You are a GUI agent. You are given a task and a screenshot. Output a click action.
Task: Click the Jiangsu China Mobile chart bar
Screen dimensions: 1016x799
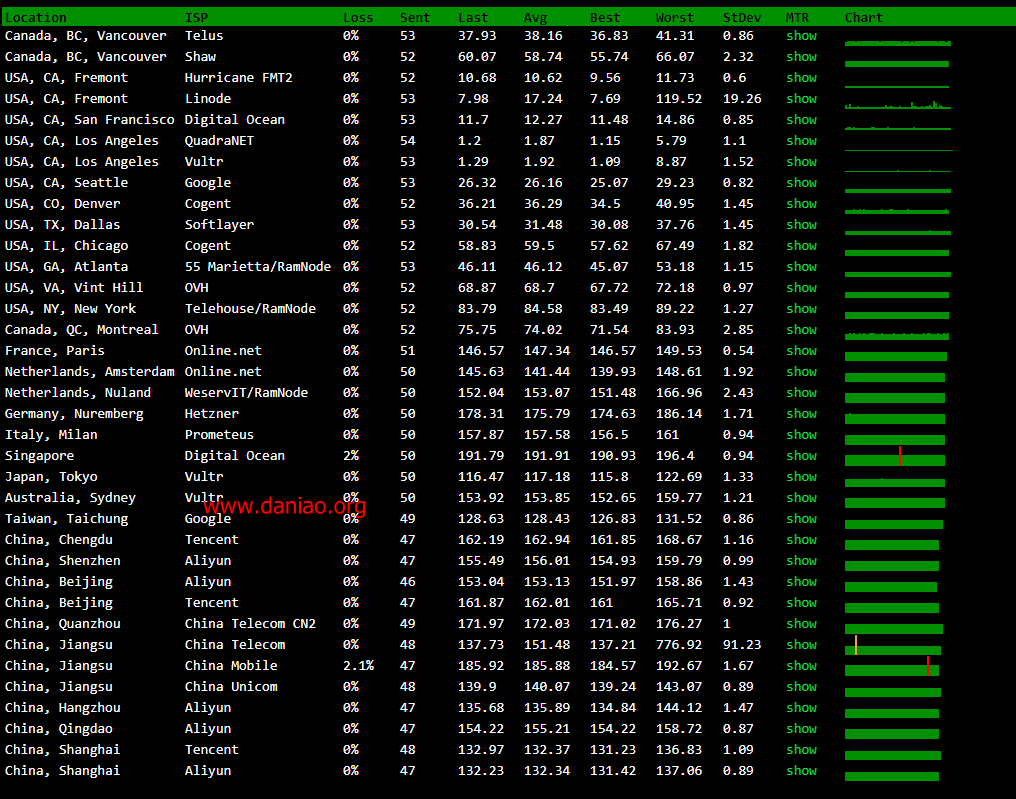(x=892, y=666)
